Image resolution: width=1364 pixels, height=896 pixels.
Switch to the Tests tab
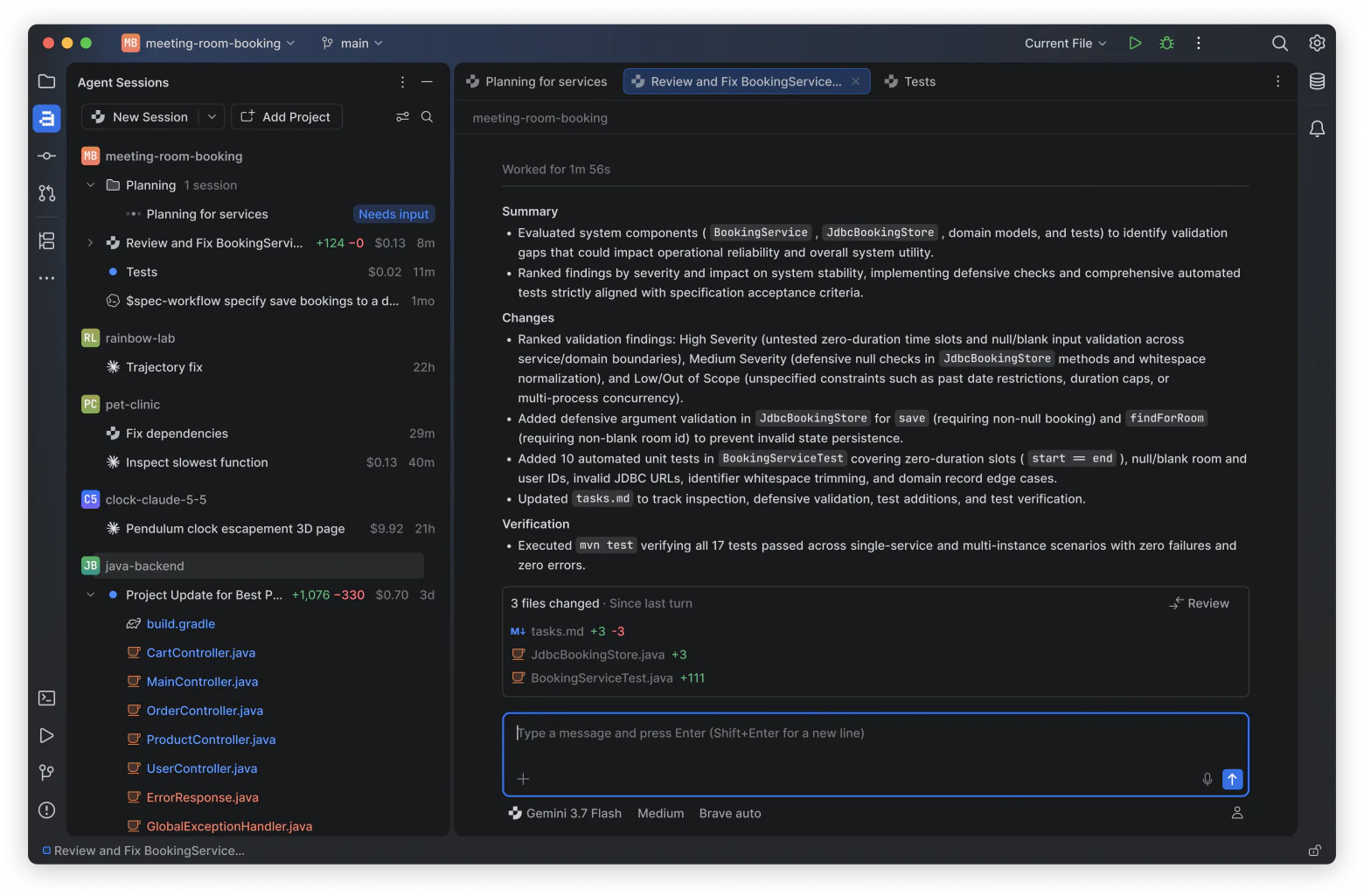910,81
